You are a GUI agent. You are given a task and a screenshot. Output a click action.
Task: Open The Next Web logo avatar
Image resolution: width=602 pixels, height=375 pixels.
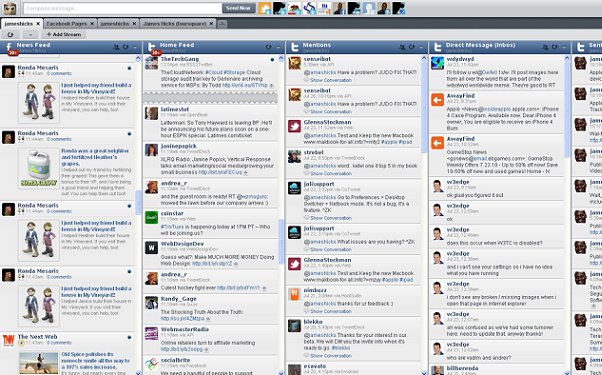(8, 340)
